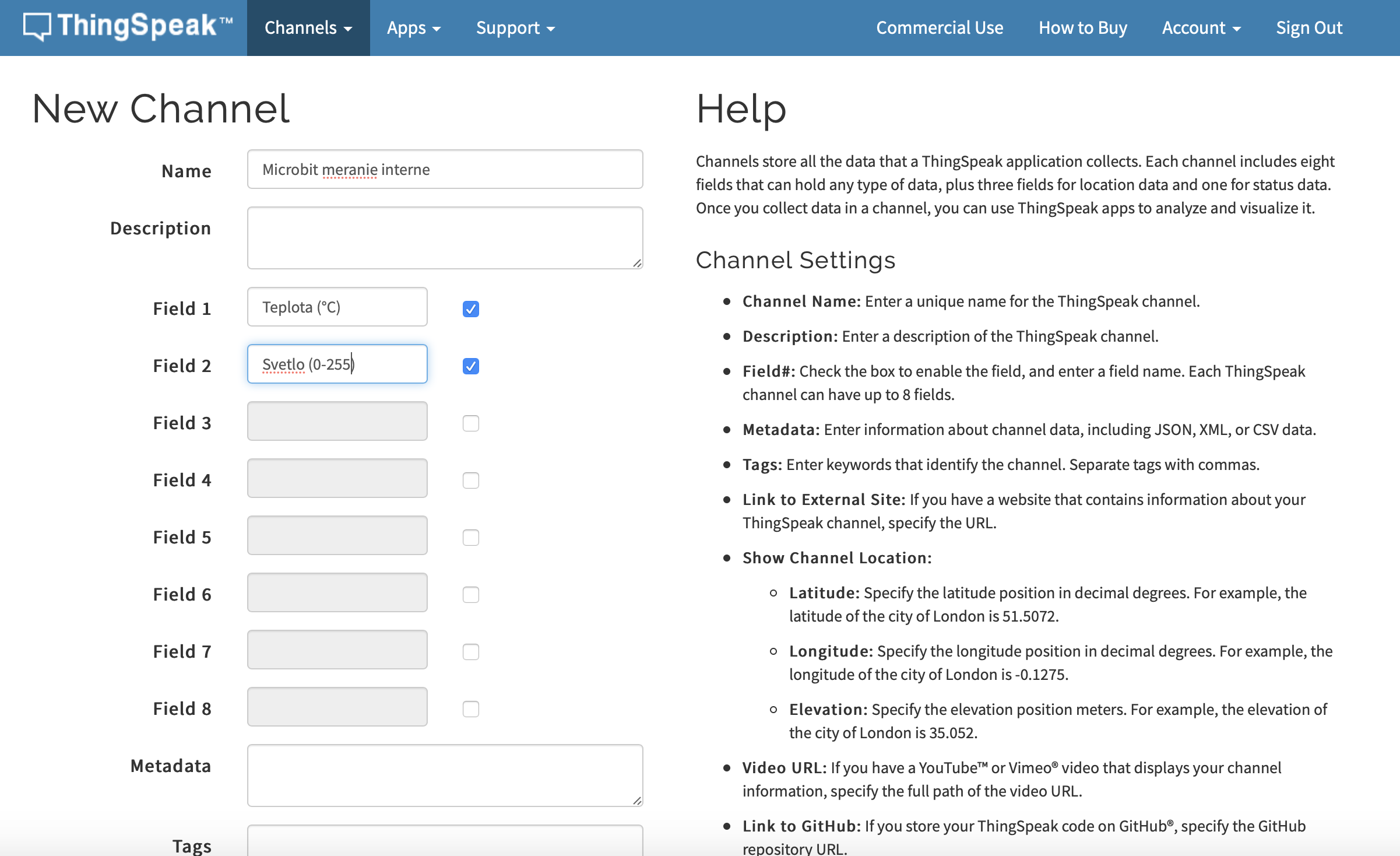Enable the Field 4 checkbox
Screen dimensions: 1400x856
470,480
